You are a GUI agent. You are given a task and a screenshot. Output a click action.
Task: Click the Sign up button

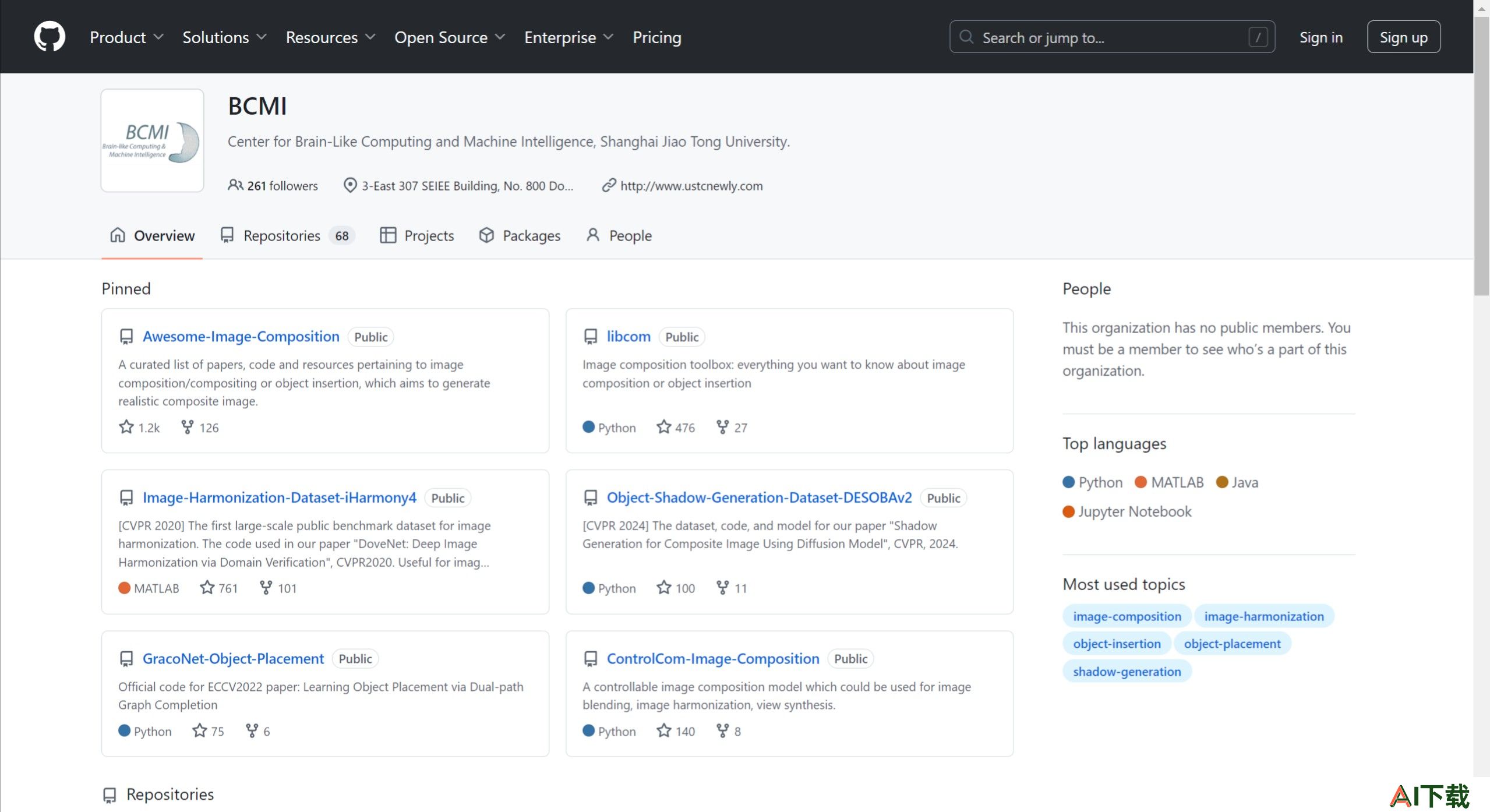pos(1403,37)
